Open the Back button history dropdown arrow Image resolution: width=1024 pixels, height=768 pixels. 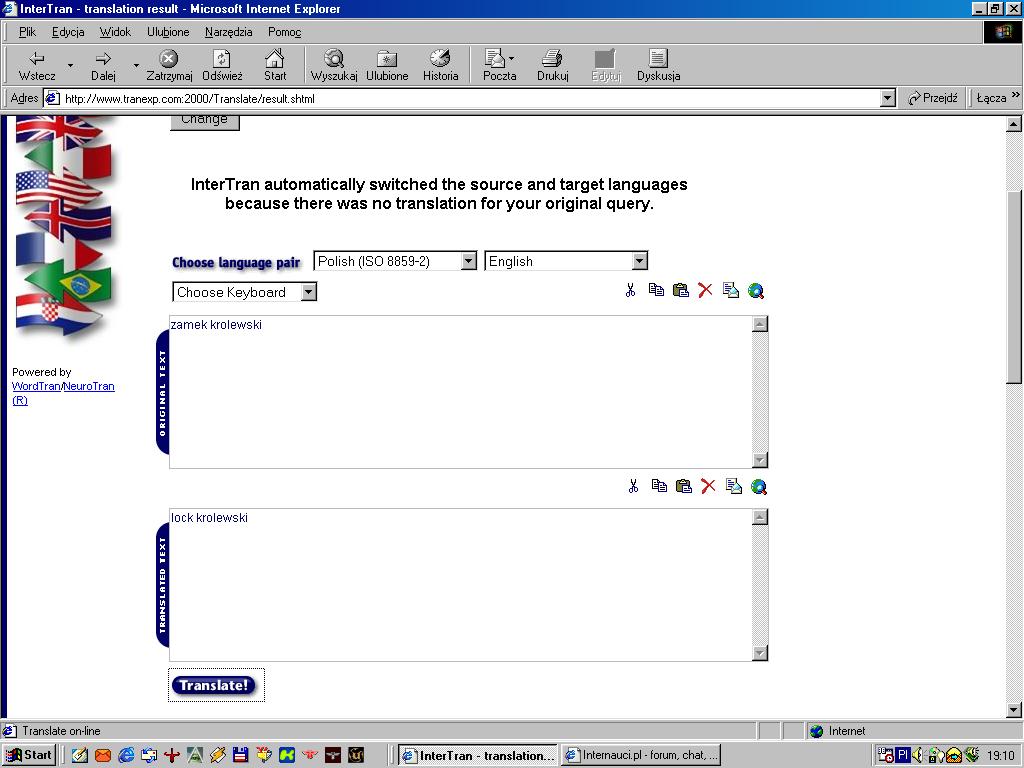(x=70, y=65)
